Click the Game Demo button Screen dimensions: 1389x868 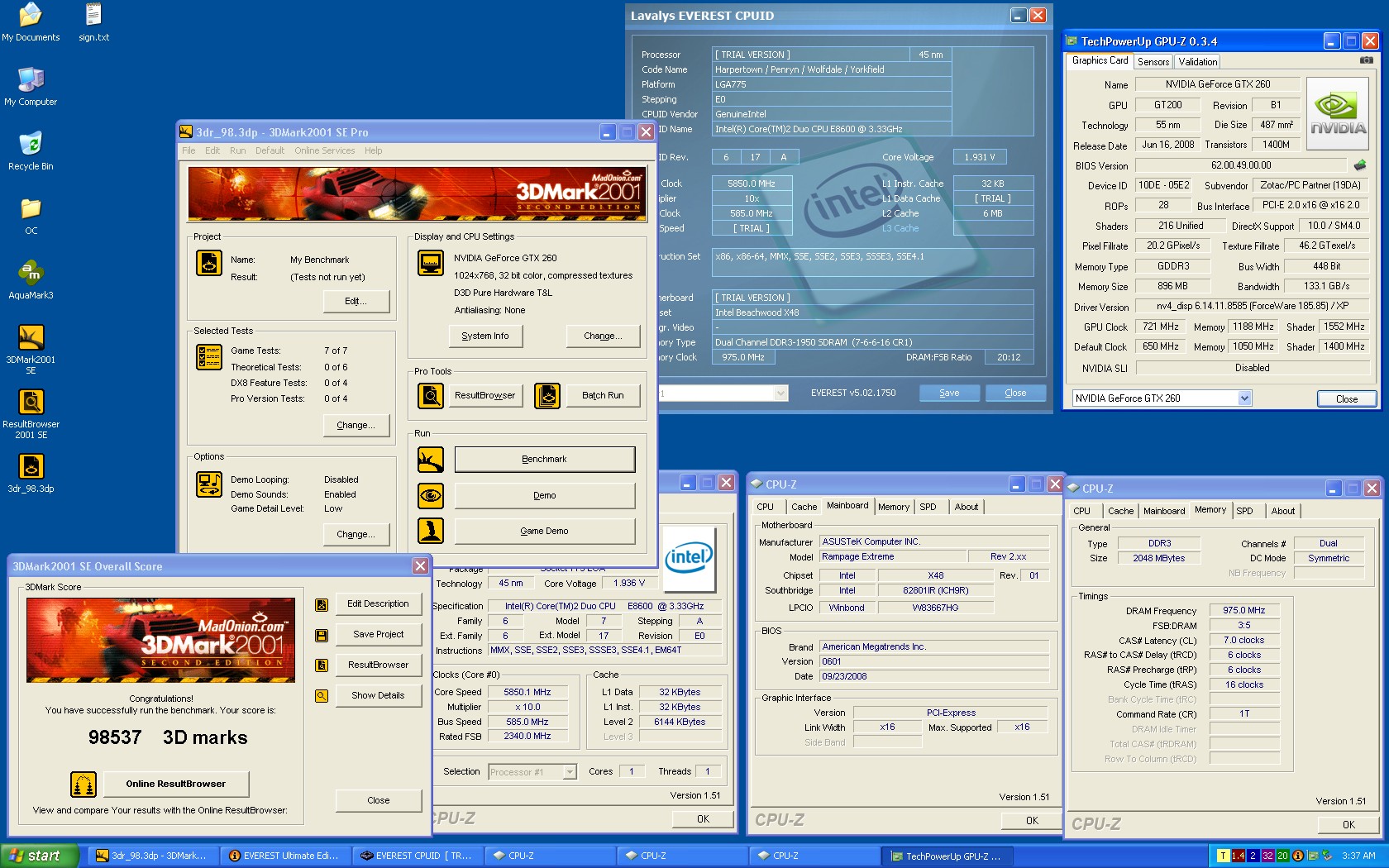pos(545,532)
